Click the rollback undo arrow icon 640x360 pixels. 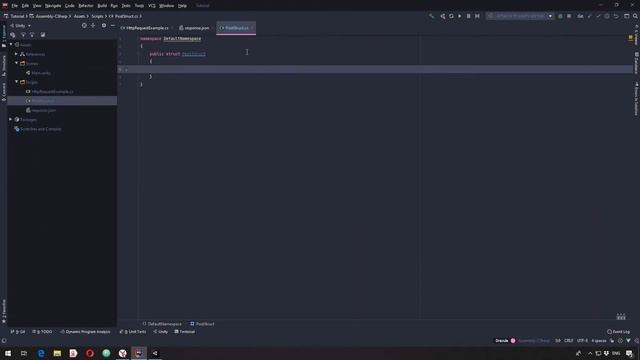coord(616,16)
